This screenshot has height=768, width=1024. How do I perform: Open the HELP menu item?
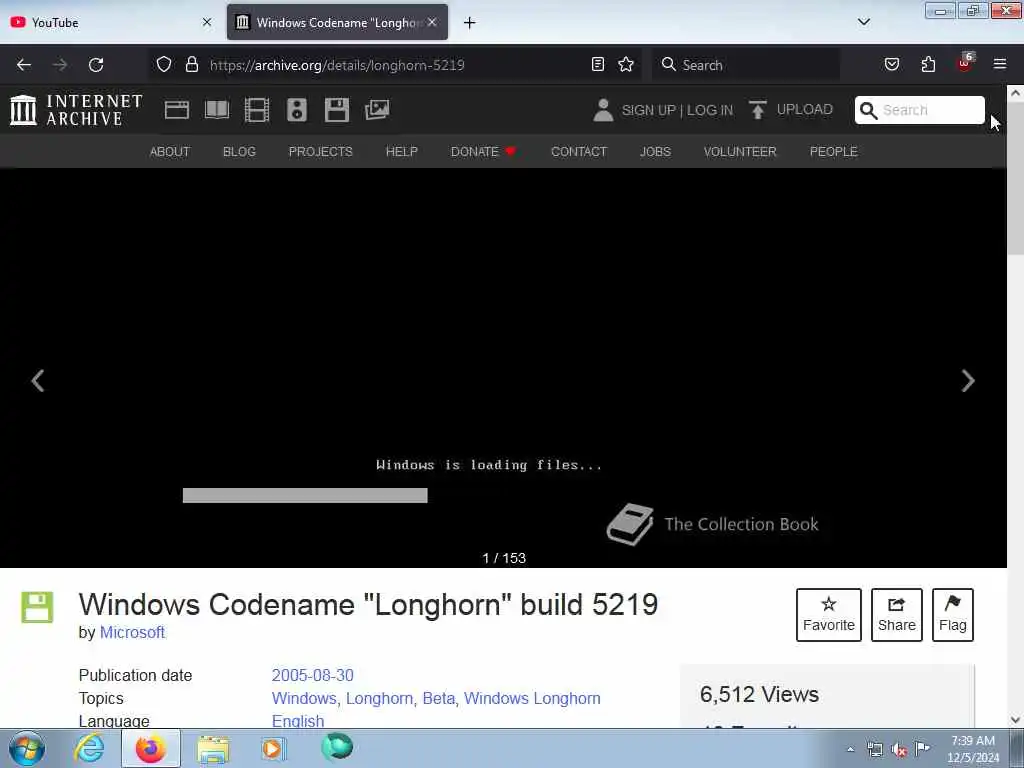(x=402, y=152)
